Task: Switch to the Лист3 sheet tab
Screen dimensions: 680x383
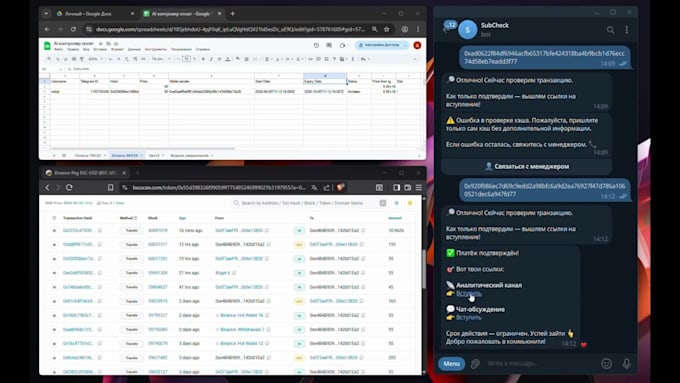Action: pyautogui.click(x=154, y=155)
